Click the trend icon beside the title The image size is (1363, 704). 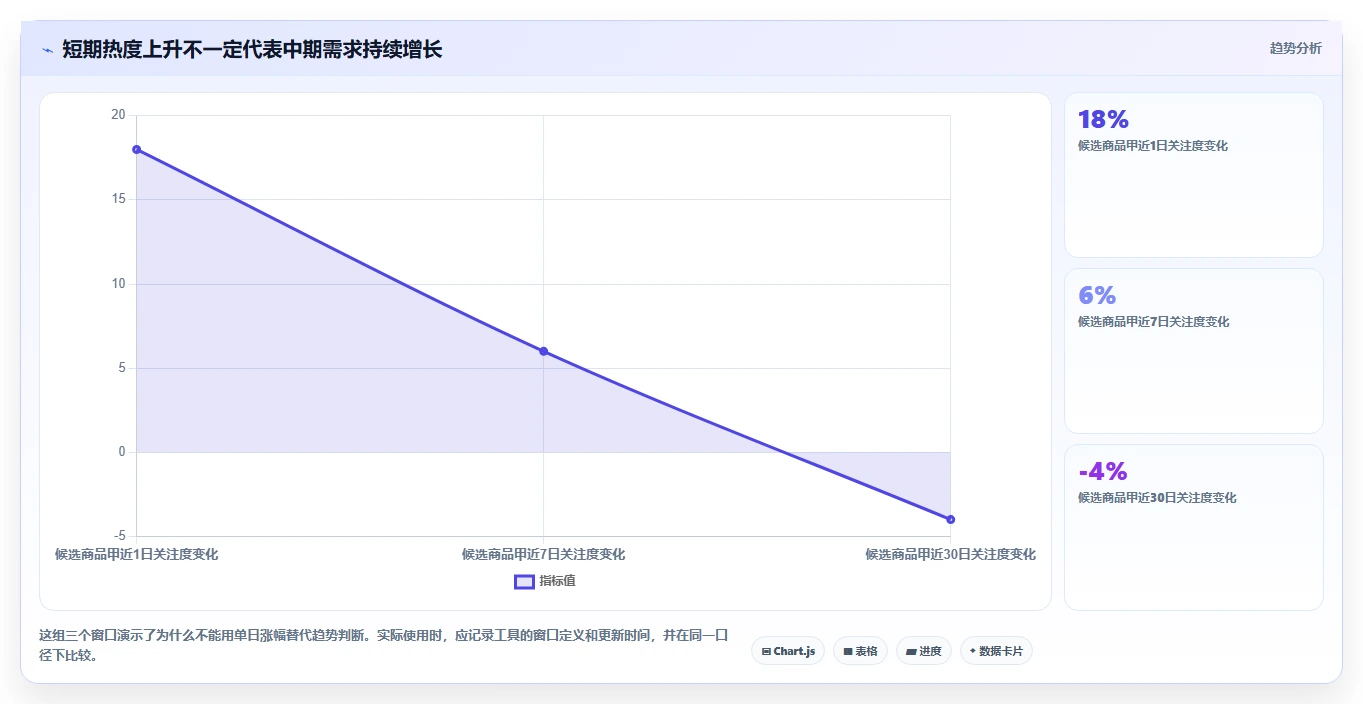47,49
